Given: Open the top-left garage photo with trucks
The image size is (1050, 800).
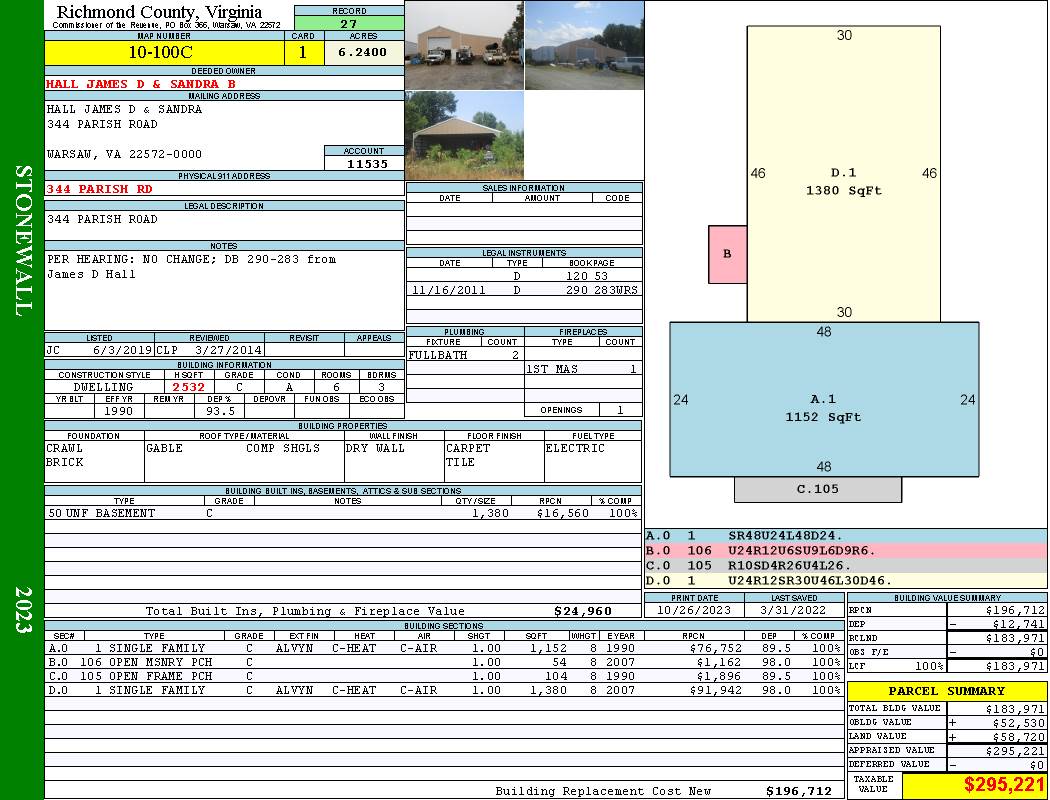Looking at the screenshot, I should click(x=464, y=46).
